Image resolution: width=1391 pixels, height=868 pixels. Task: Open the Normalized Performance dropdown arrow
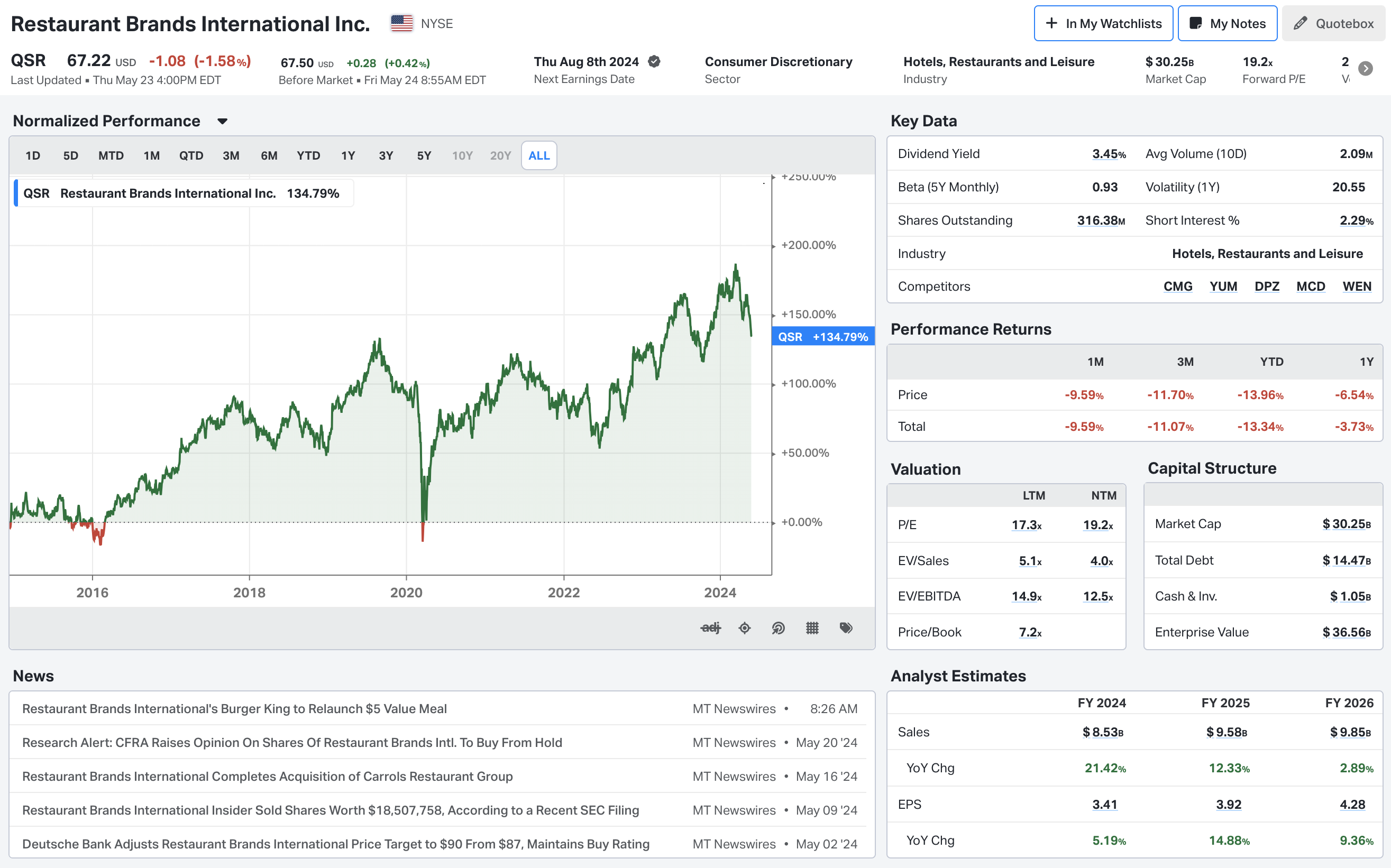[222, 121]
